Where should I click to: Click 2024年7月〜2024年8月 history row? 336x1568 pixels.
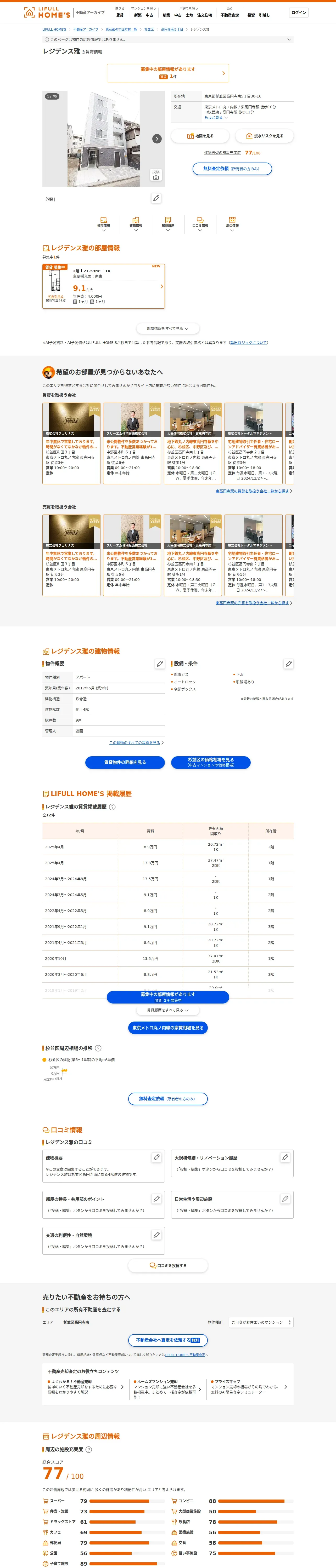168,879
